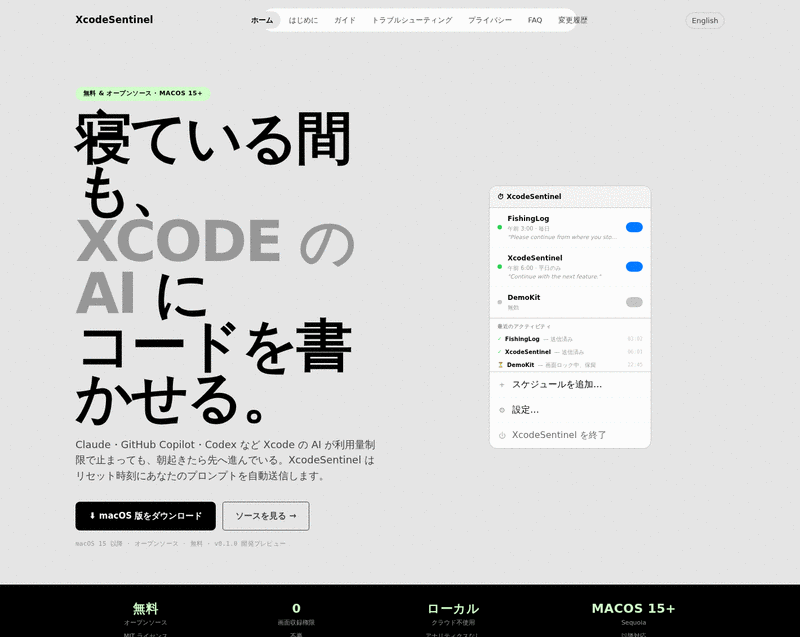Click the 22:45 activity timestamp

coord(635,365)
